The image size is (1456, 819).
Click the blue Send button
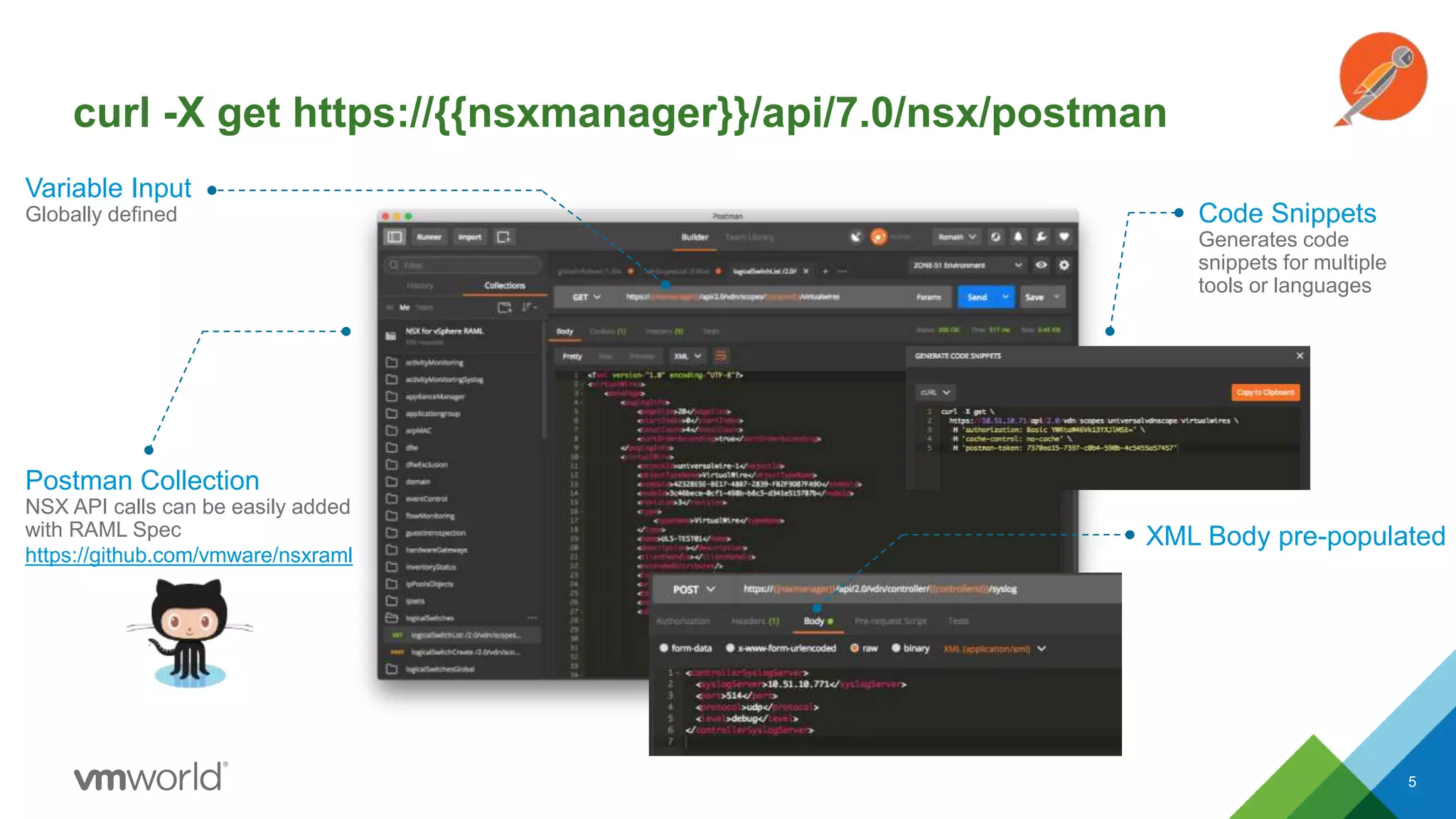point(977,297)
